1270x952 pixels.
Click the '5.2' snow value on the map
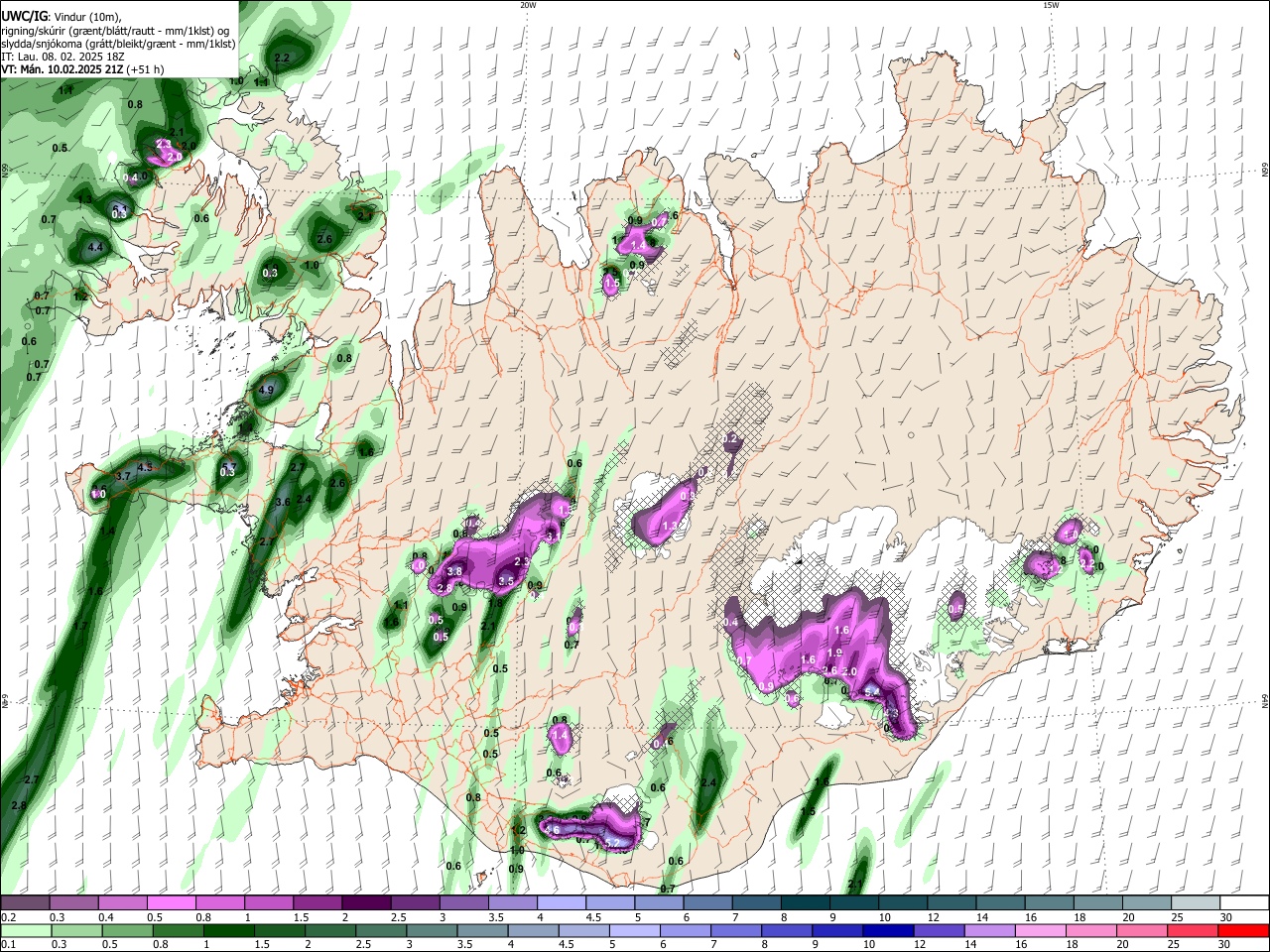612,844
